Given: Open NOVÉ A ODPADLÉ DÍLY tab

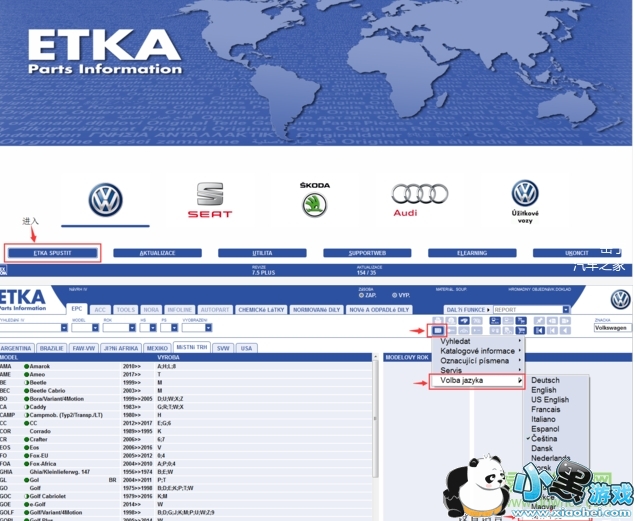Looking at the screenshot, I should (379, 310).
